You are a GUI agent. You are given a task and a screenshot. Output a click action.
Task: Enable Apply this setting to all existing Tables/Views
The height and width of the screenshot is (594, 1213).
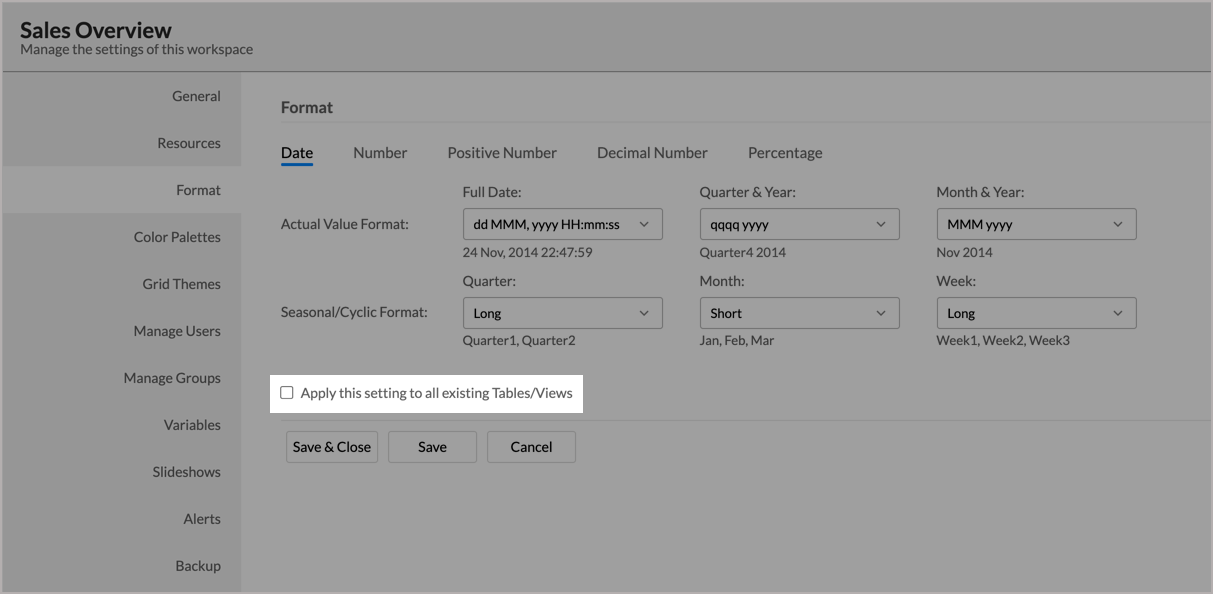[x=287, y=393]
